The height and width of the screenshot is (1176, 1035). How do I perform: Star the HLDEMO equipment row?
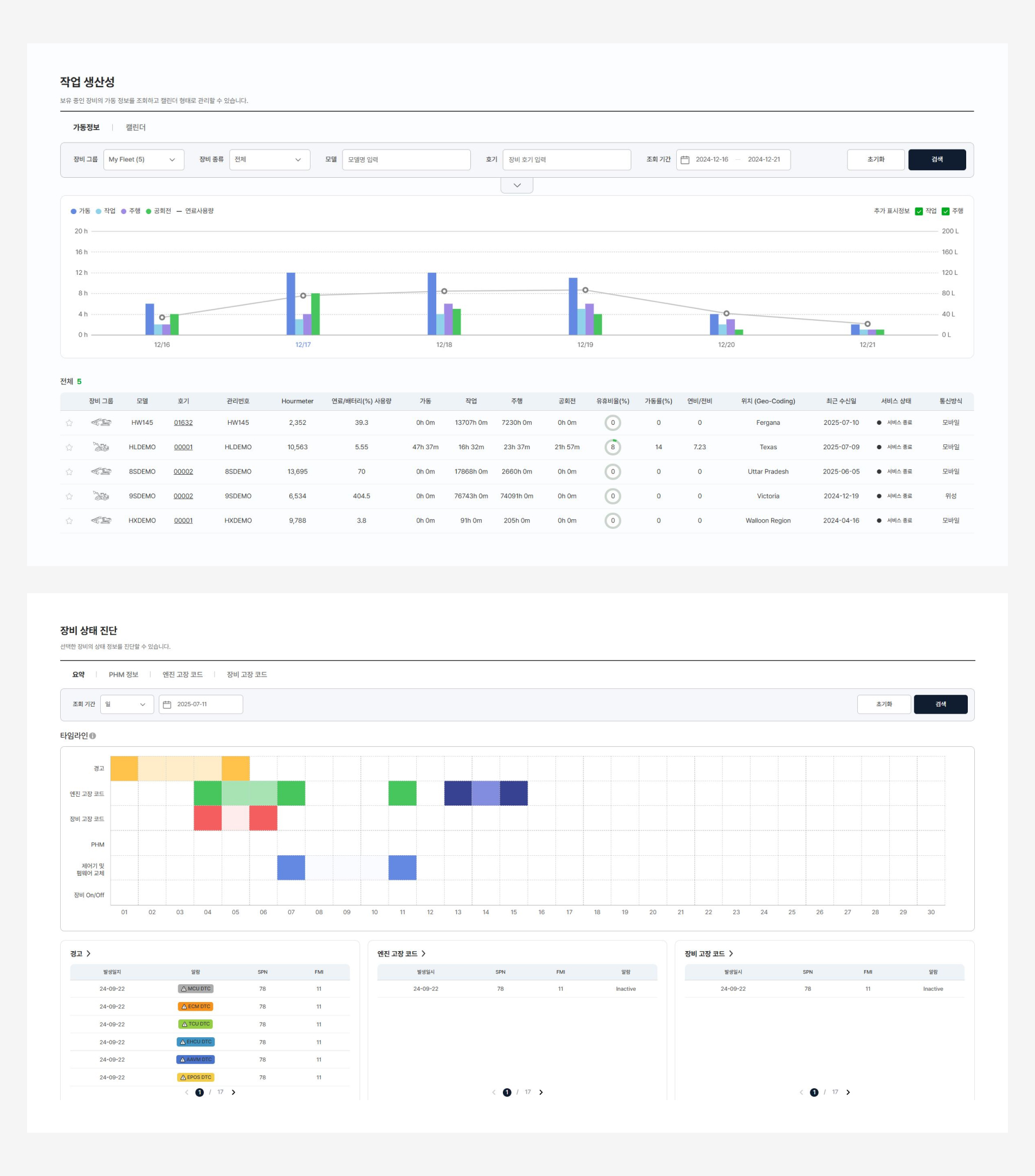pos(69,448)
